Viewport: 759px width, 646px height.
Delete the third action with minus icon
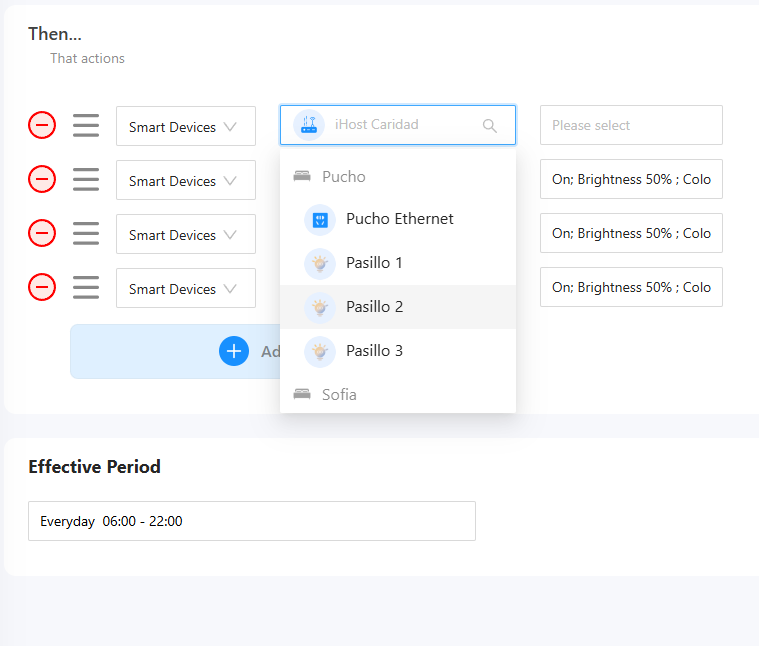[42, 233]
